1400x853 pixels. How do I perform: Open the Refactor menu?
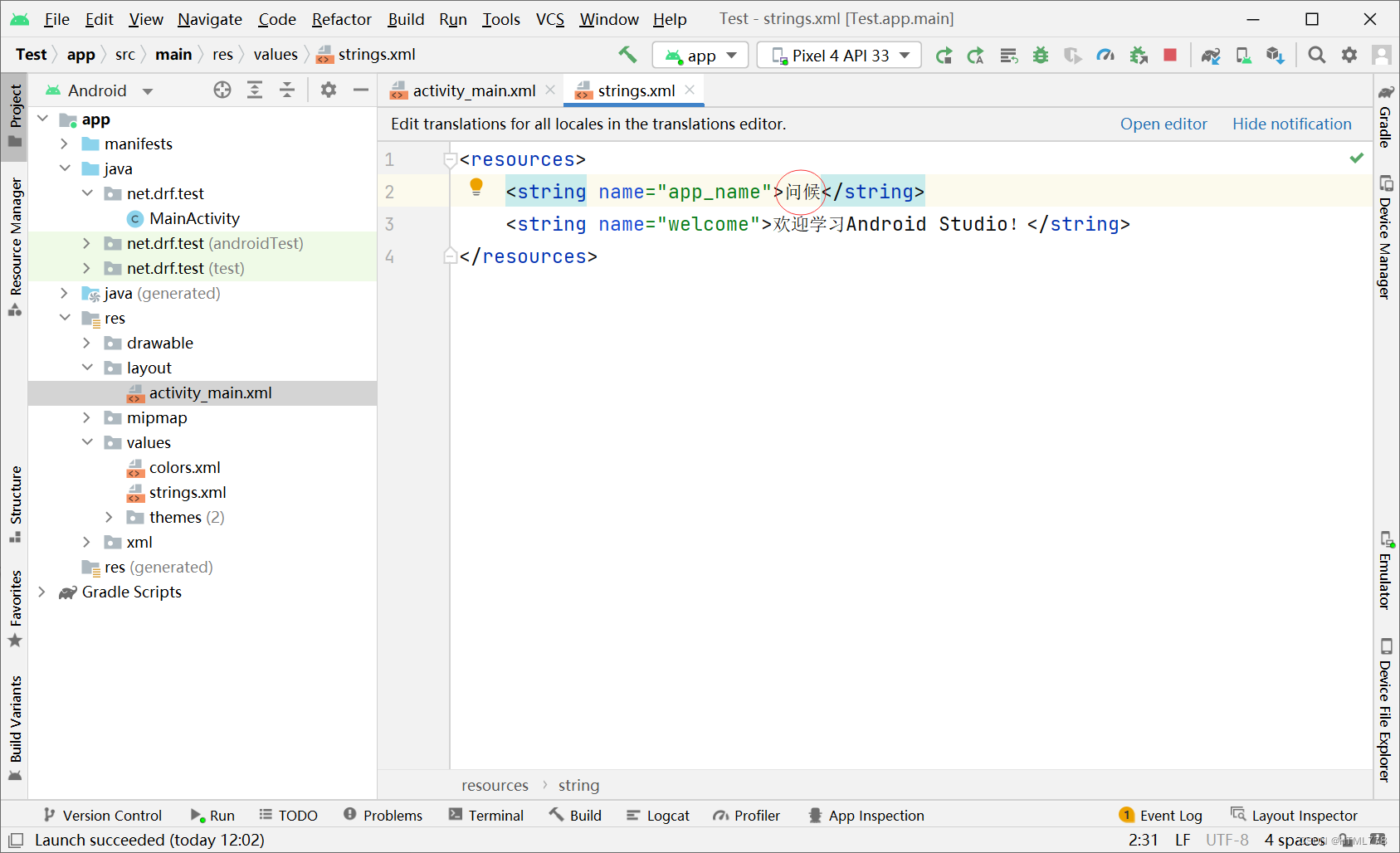point(341,19)
